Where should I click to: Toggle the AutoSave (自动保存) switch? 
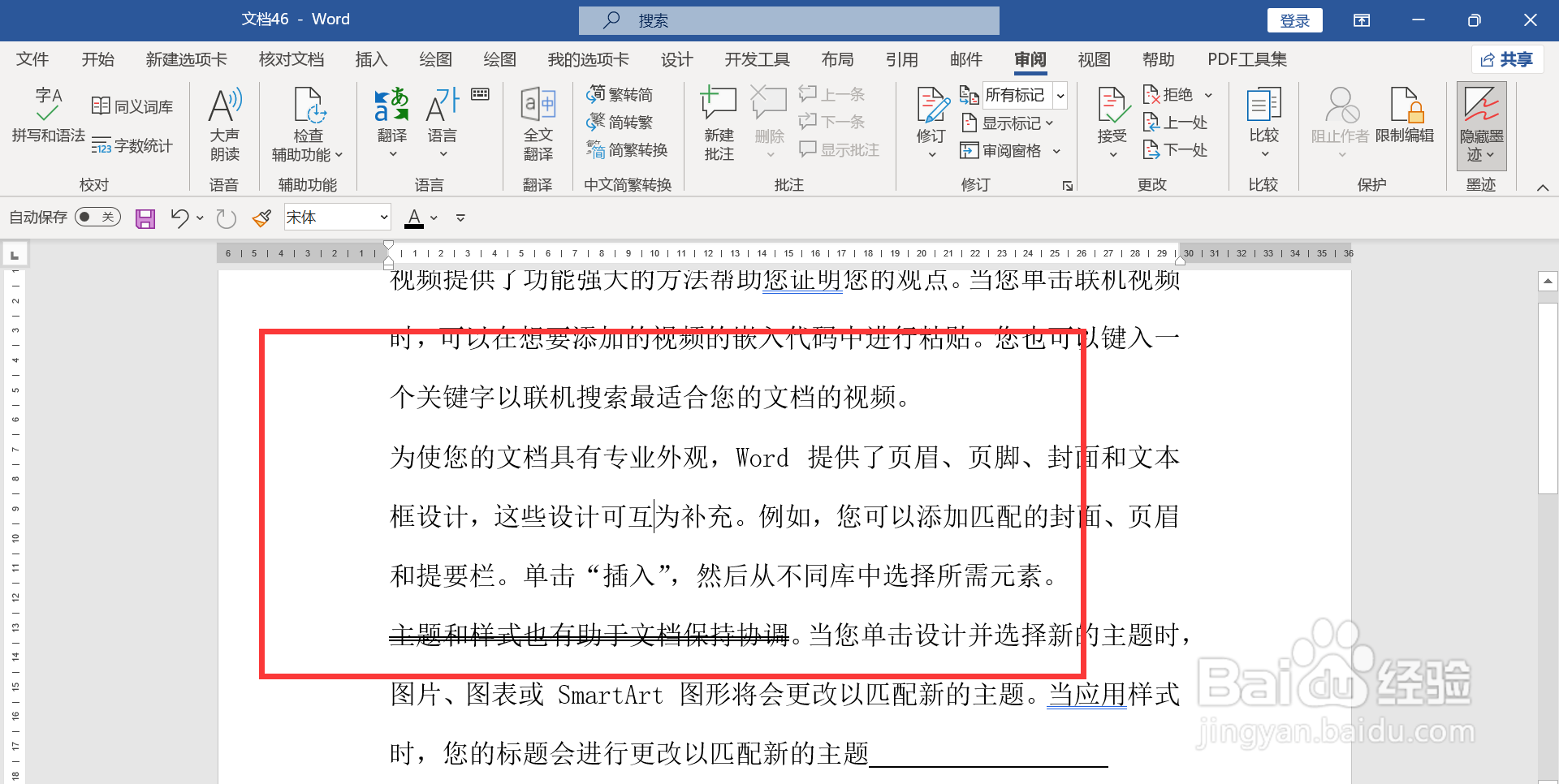click(97, 217)
